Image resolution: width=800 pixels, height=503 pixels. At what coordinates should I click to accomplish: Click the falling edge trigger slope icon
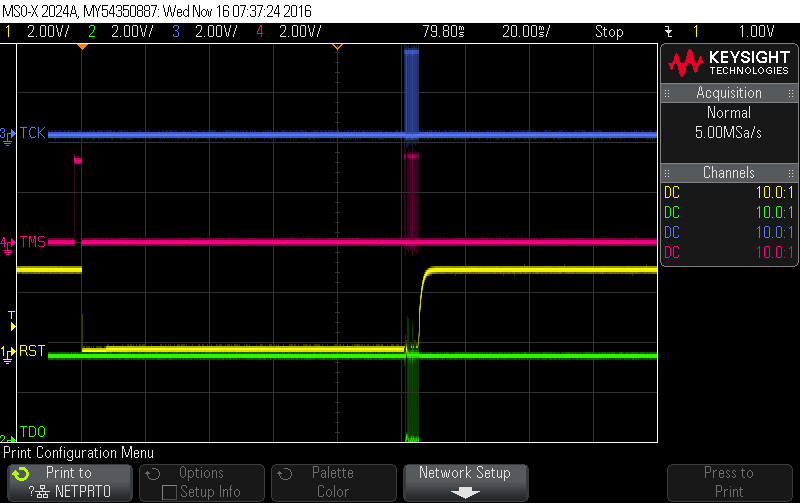(x=669, y=32)
